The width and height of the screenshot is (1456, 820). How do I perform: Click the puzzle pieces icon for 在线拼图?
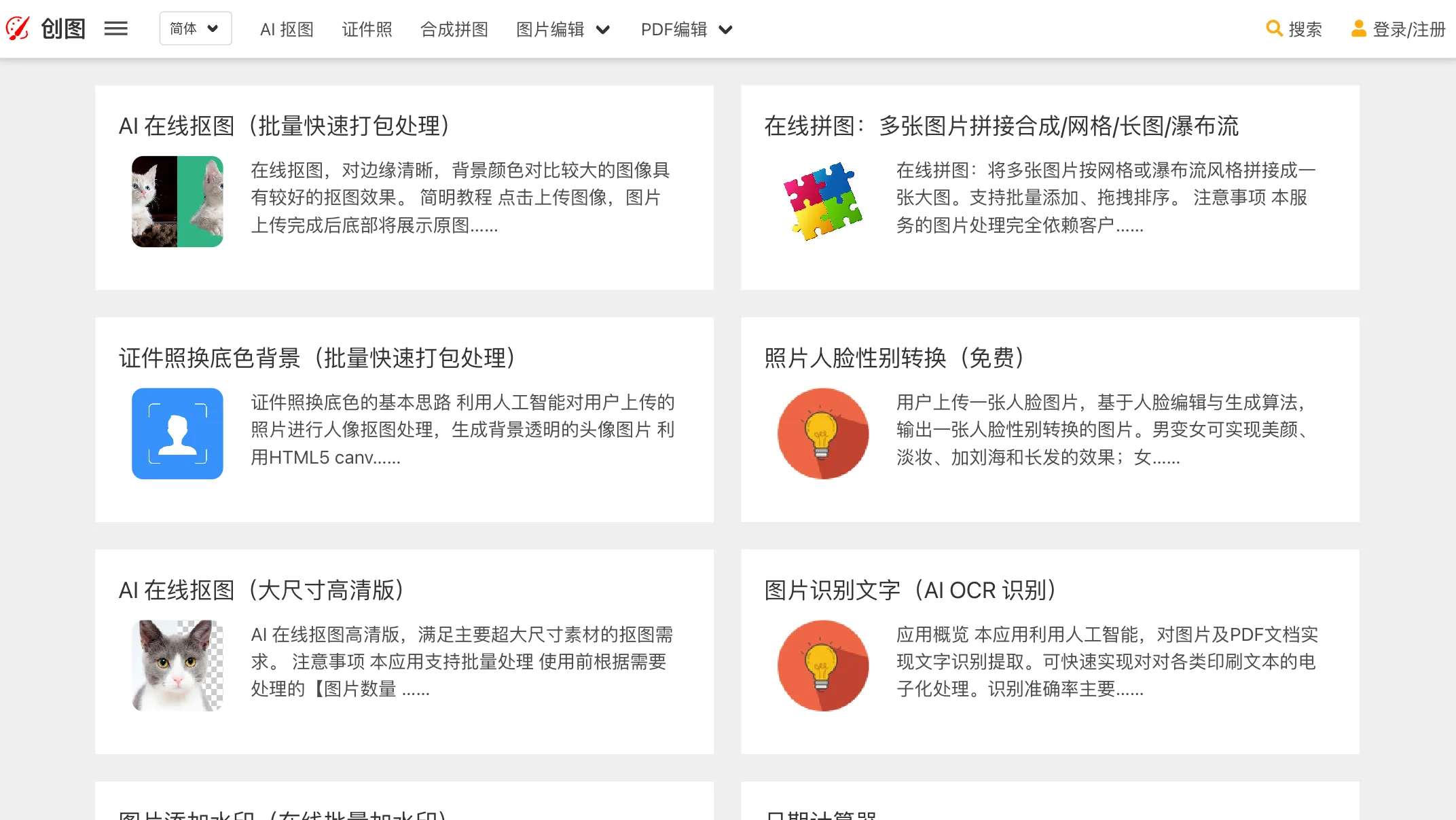point(822,202)
